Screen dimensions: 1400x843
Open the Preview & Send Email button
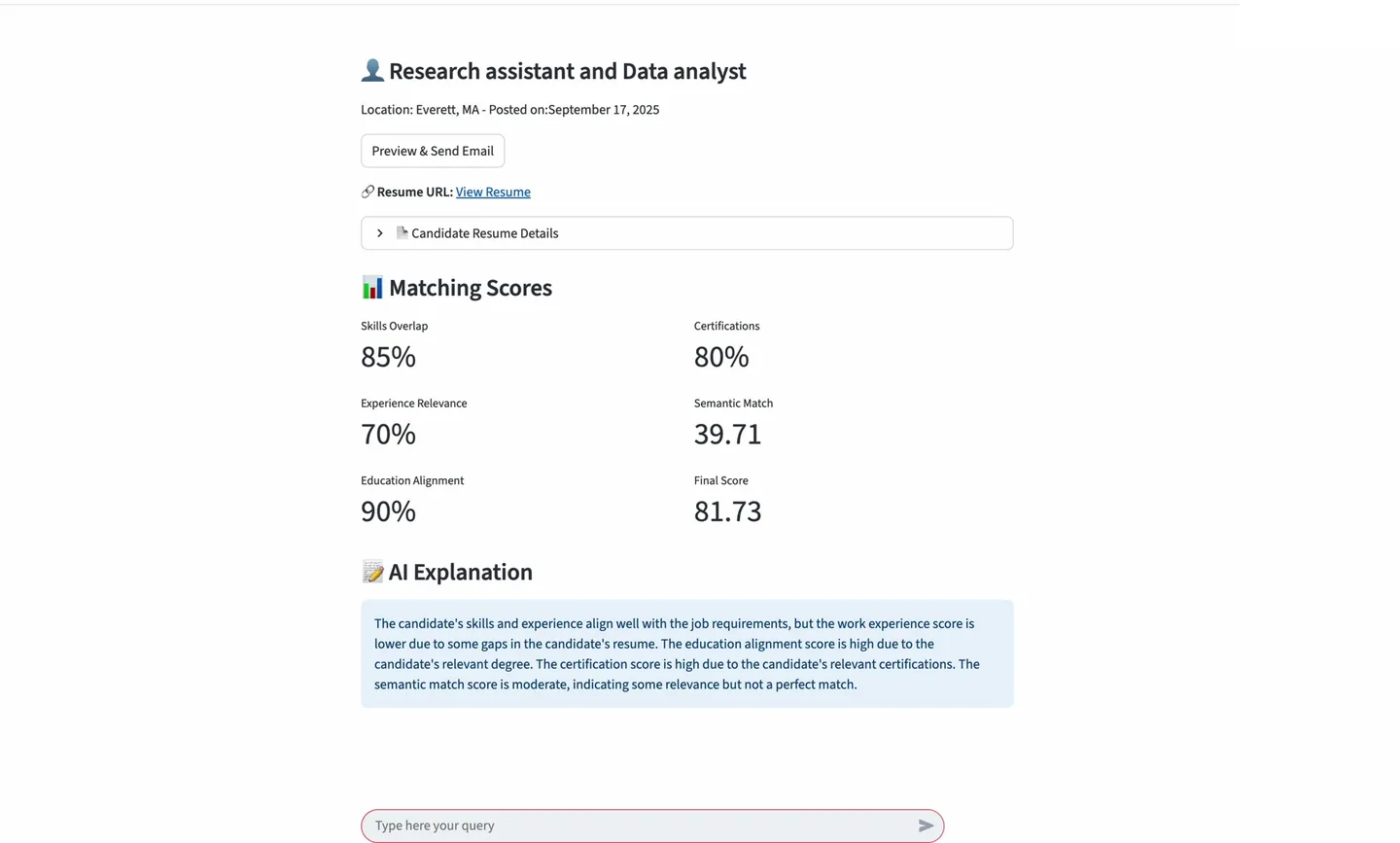pyautogui.click(x=433, y=151)
